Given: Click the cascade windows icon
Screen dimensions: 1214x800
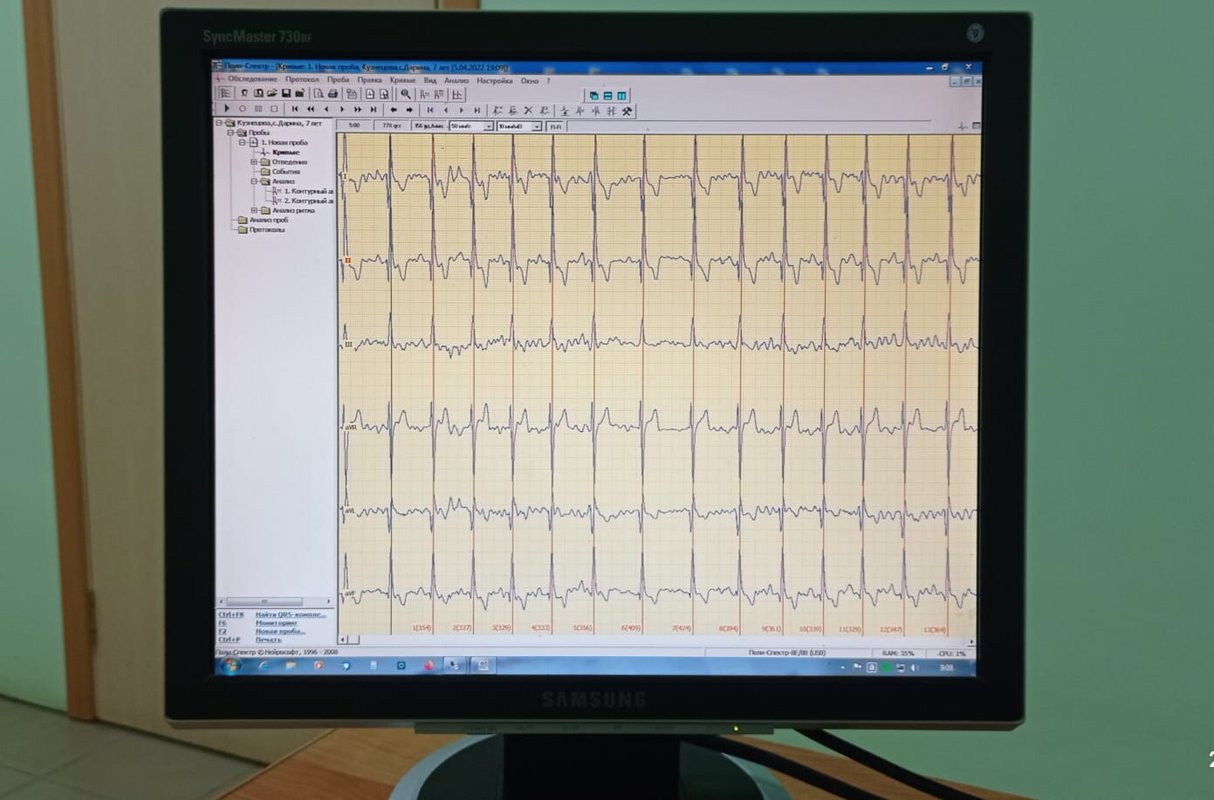Looking at the screenshot, I should 593,95.
